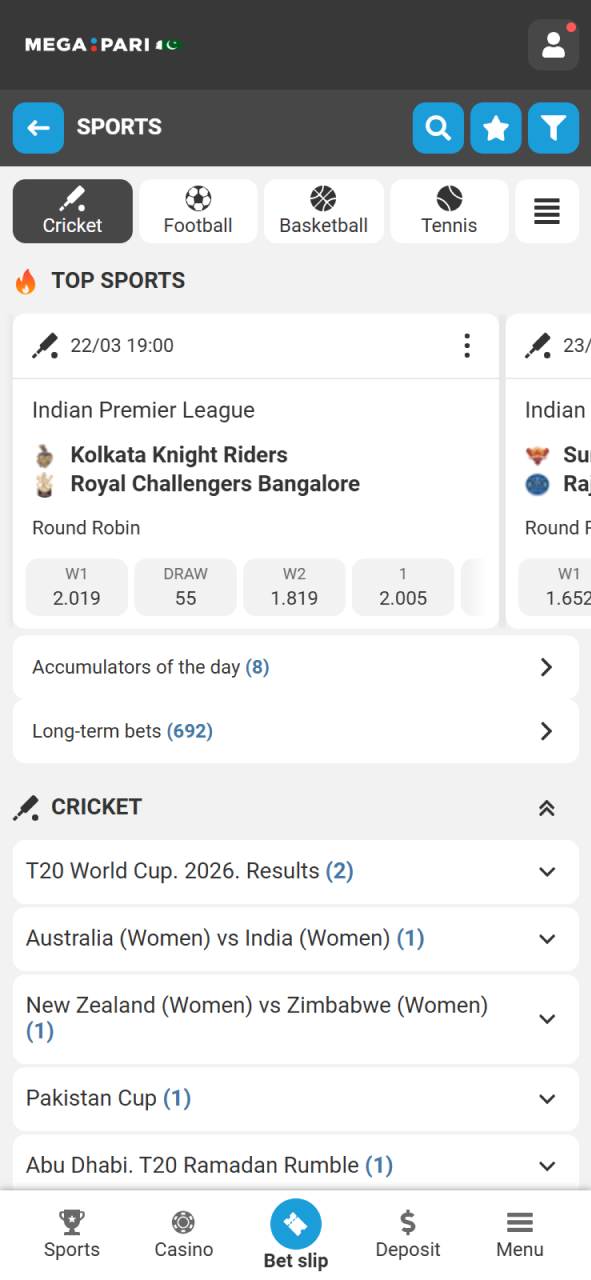
Task: Select the Cricket sport tab
Action: [72, 211]
